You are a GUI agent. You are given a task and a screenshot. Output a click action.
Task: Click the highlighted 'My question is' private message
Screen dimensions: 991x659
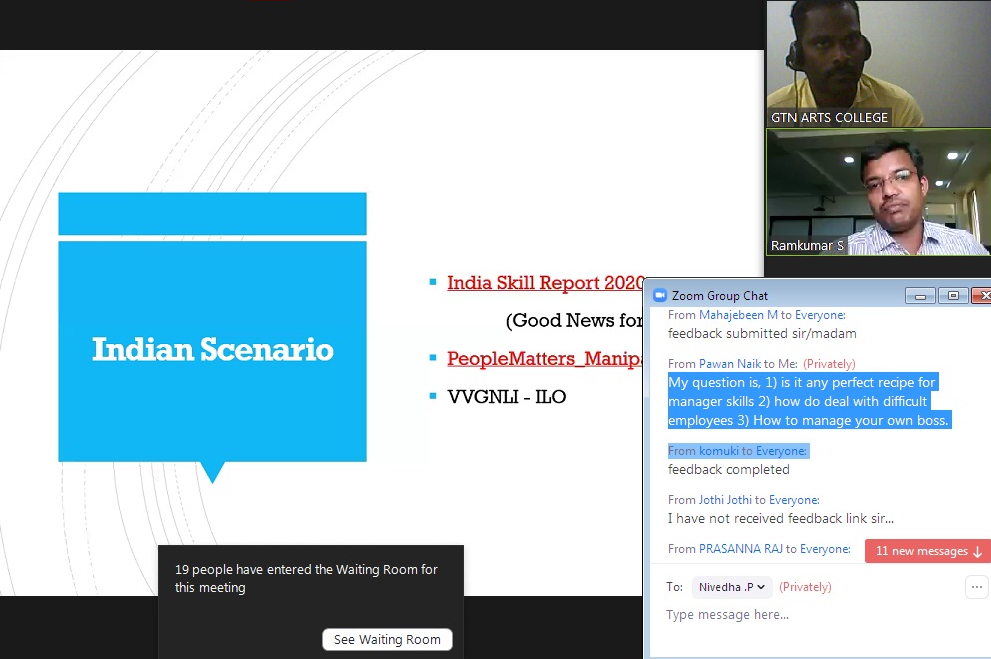[809, 401]
